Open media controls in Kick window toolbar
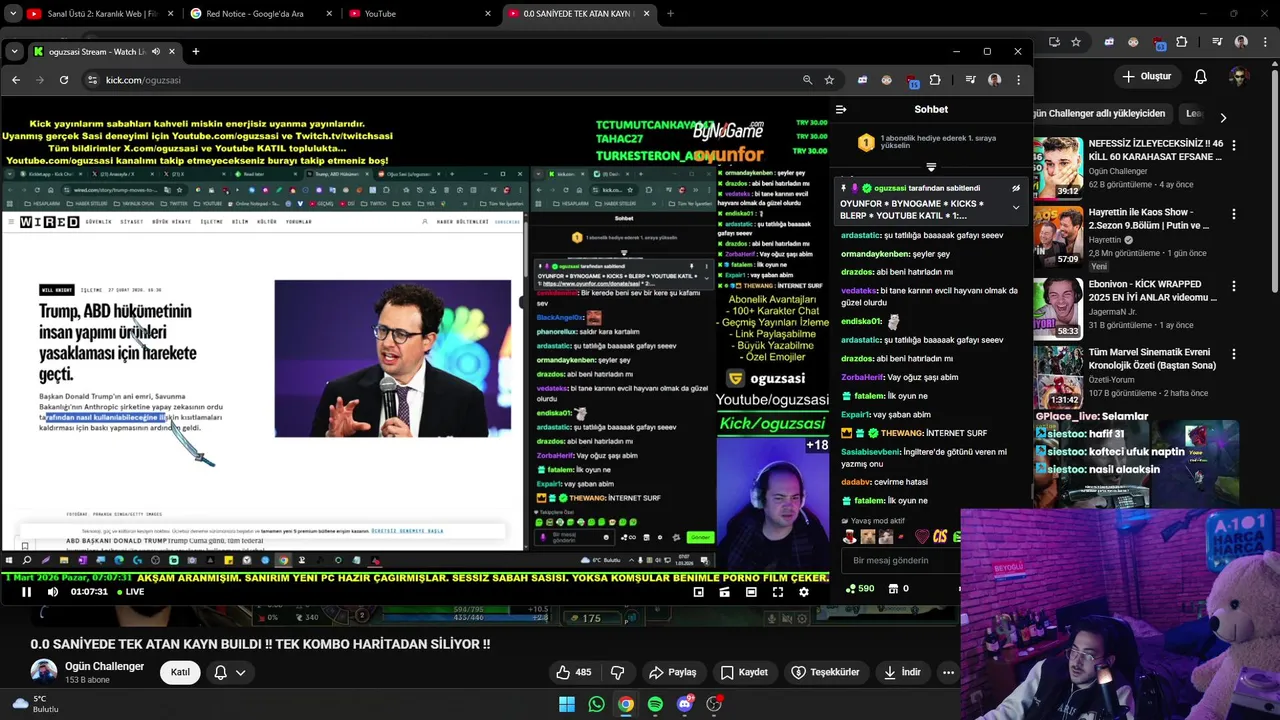Screen dimensions: 1280x720 click(x=970, y=80)
